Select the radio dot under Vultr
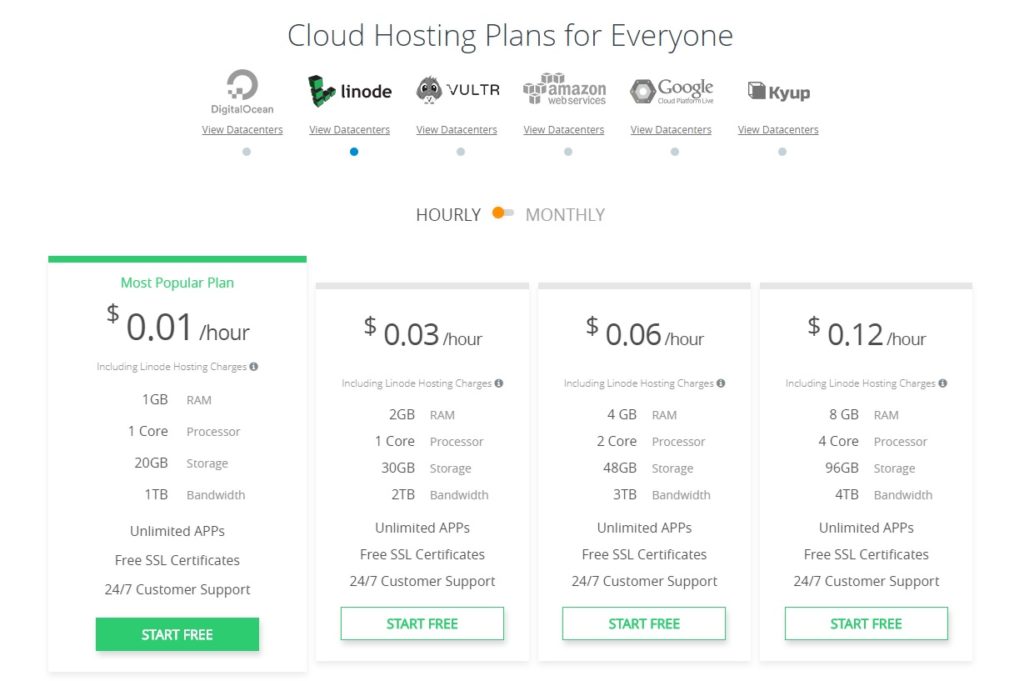The image size is (1024, 681). click(x=460, y=152)
